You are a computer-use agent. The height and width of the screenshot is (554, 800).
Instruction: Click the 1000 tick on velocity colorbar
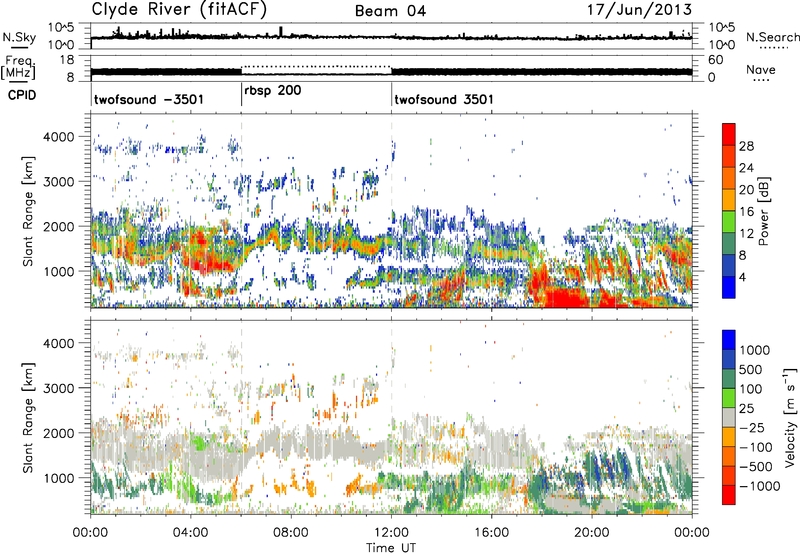pyautogui.click(x=755, y=350)
